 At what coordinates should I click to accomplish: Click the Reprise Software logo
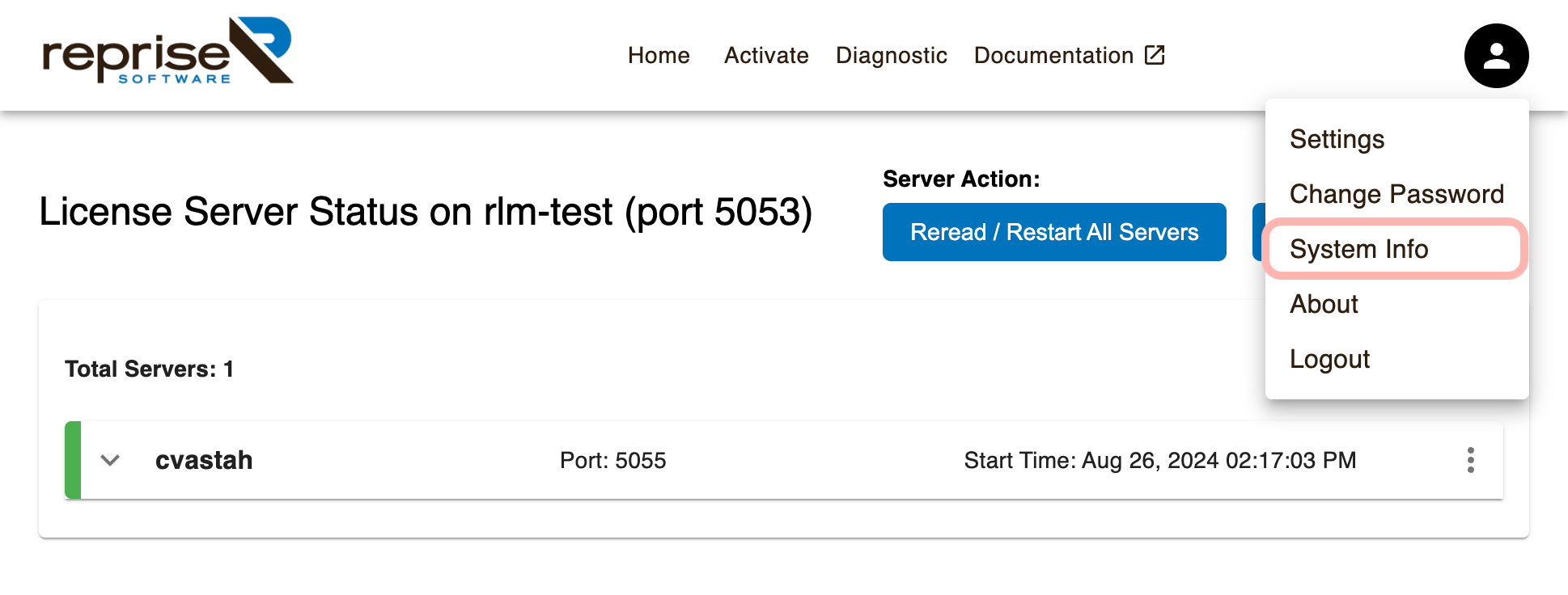167,50
